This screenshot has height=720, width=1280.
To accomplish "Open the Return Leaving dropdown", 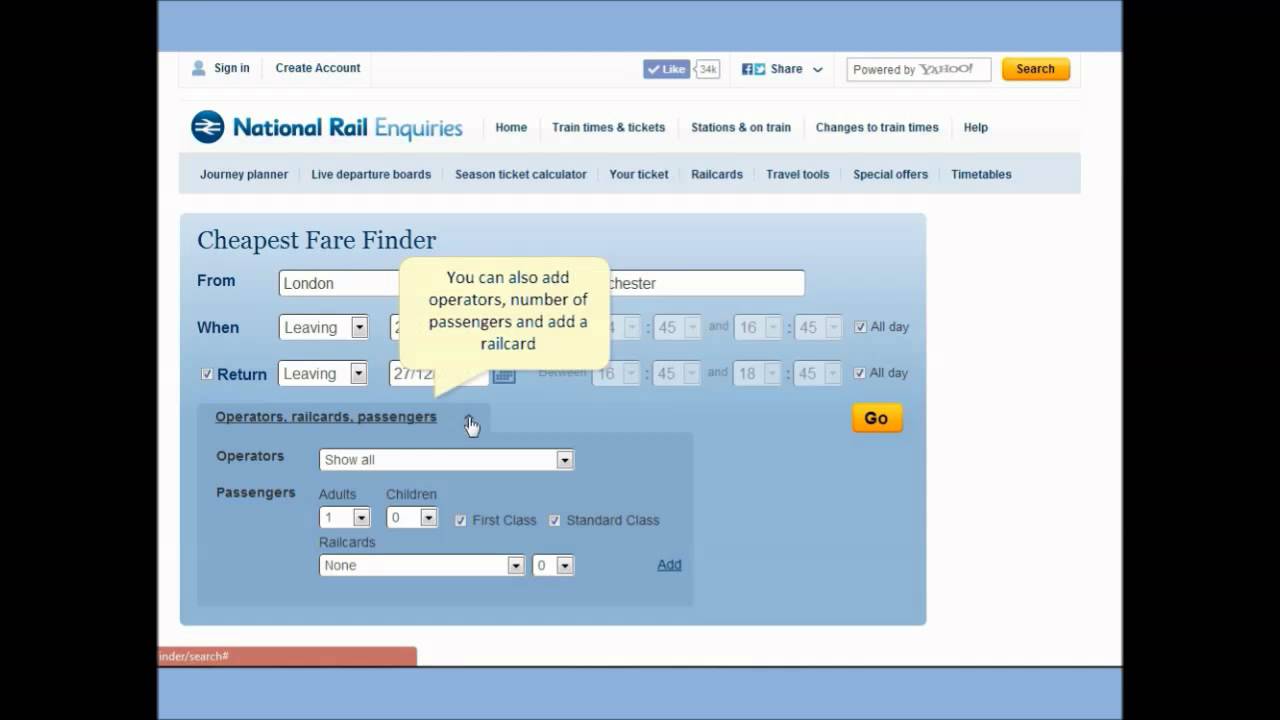I will coord(323,373).
